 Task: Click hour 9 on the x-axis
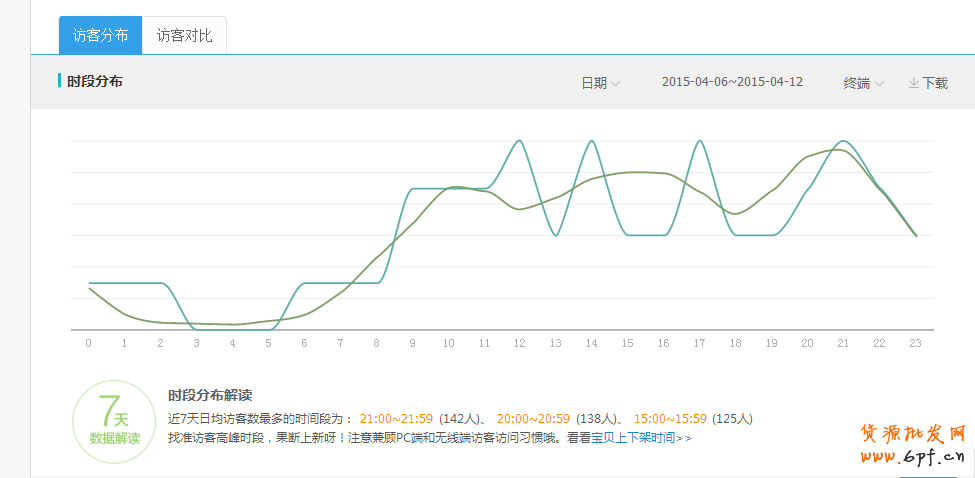click(412, 343)
